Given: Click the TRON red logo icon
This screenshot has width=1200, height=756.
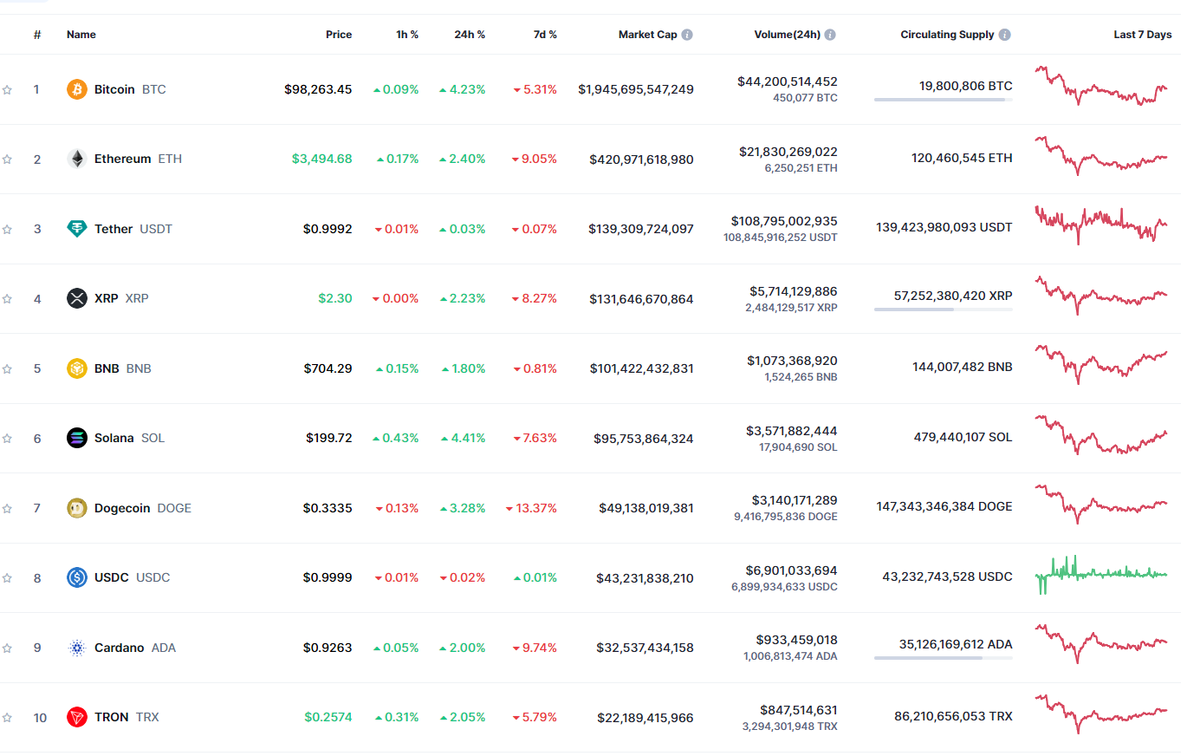Looking at the screenshot, I should [x=77, y=717].
